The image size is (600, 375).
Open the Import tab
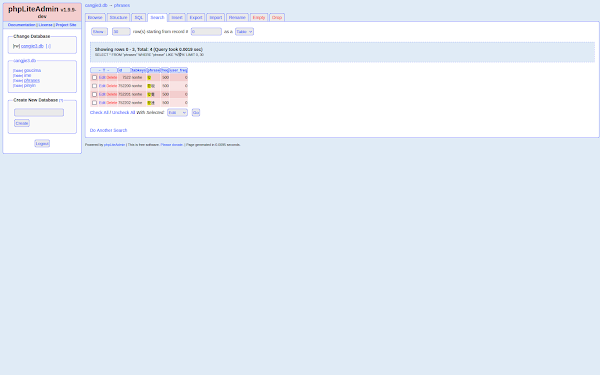215,18
